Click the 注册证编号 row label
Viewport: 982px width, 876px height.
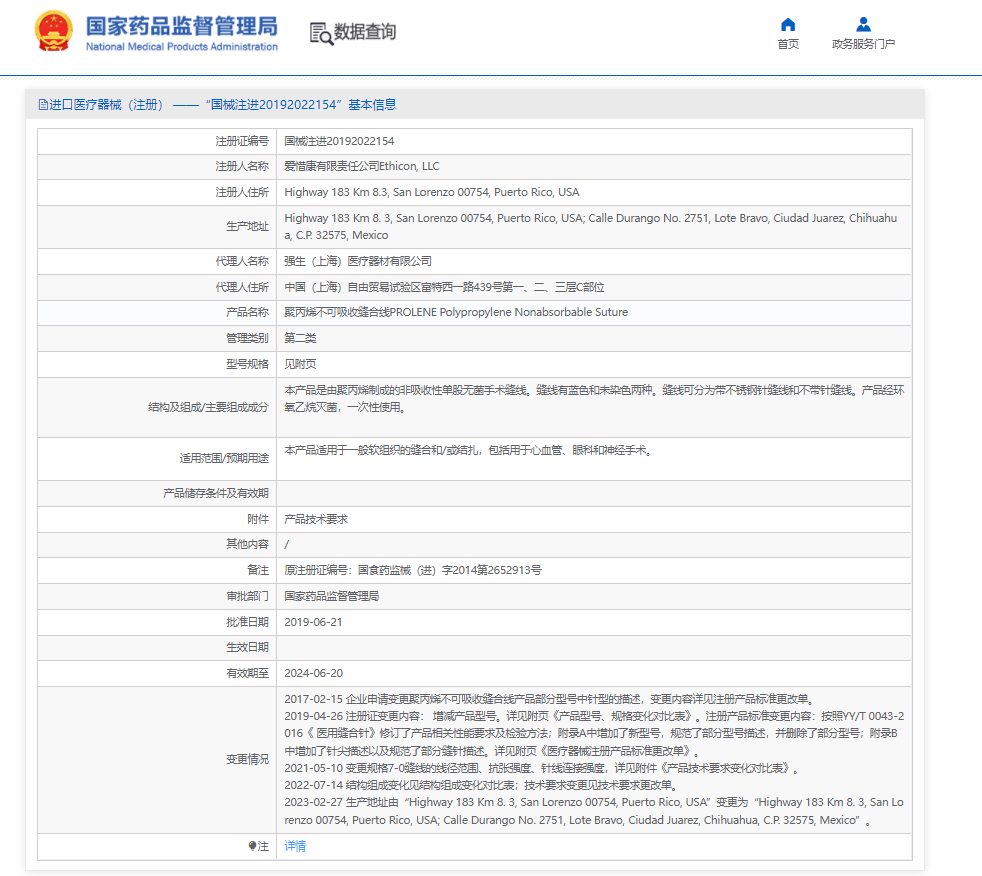click(x=242, y=141)
